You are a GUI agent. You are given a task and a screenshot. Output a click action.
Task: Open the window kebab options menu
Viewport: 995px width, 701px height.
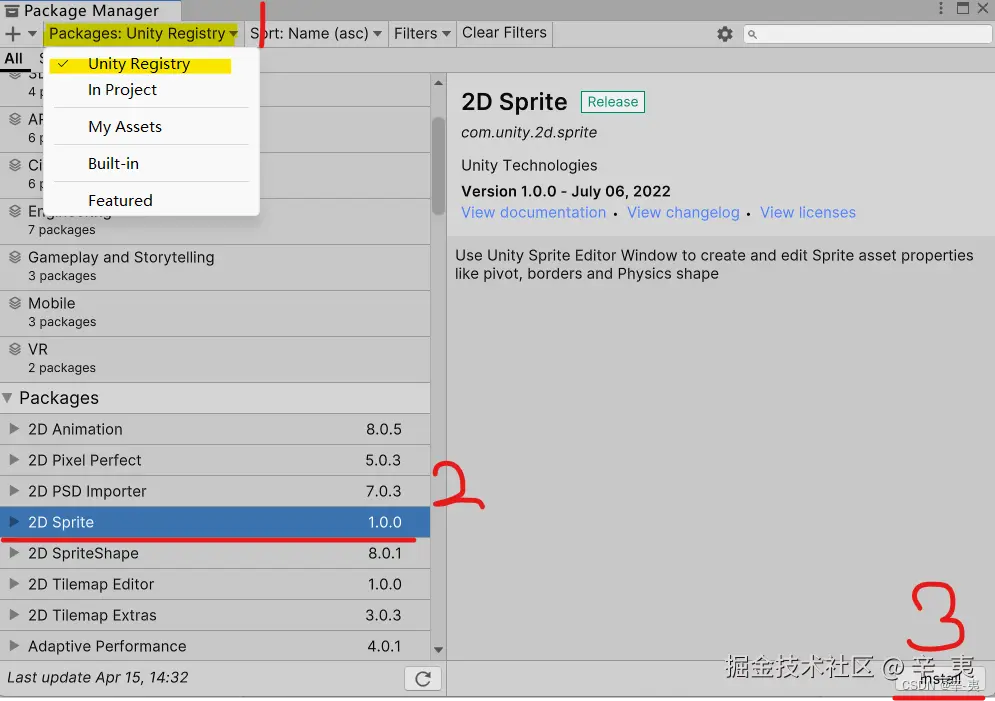(941, 8)
